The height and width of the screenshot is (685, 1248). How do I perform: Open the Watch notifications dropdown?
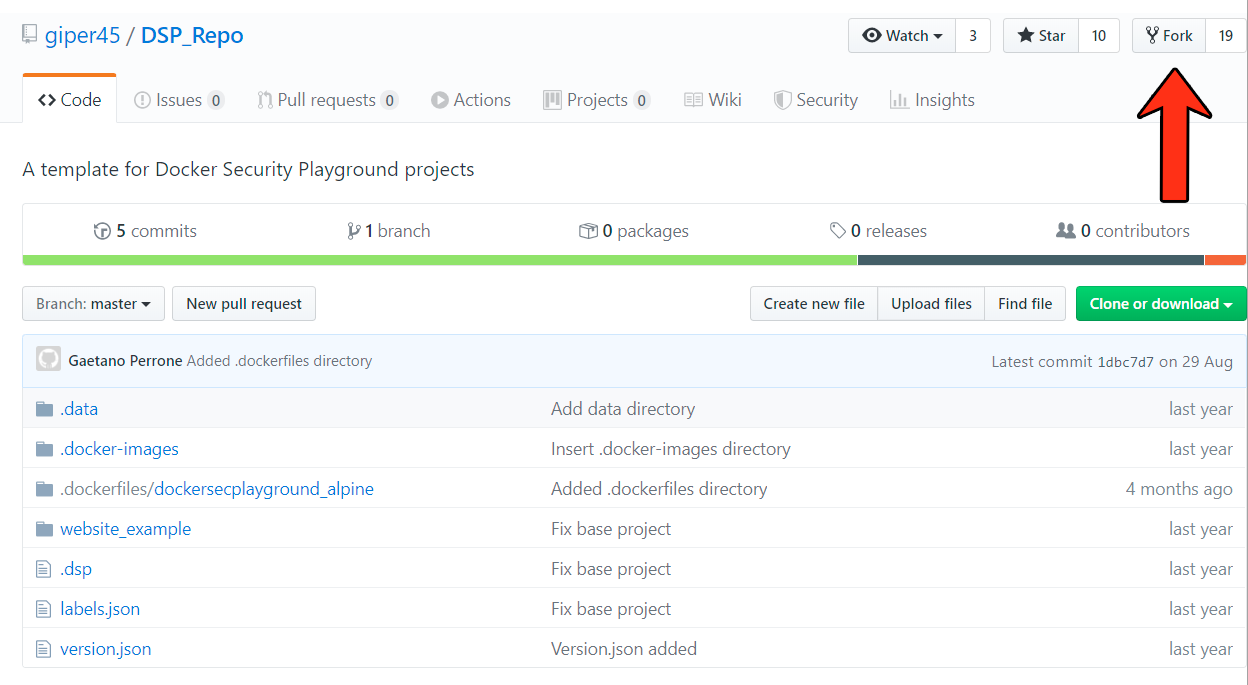tap(902, 36)
